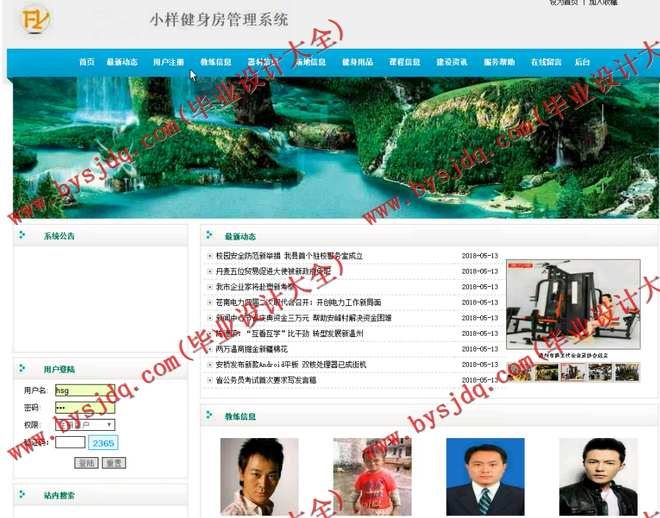The width and height of the screenshot is (660, 518).
Task: Open 场地信息 navigation item
Action: point(310,62)
